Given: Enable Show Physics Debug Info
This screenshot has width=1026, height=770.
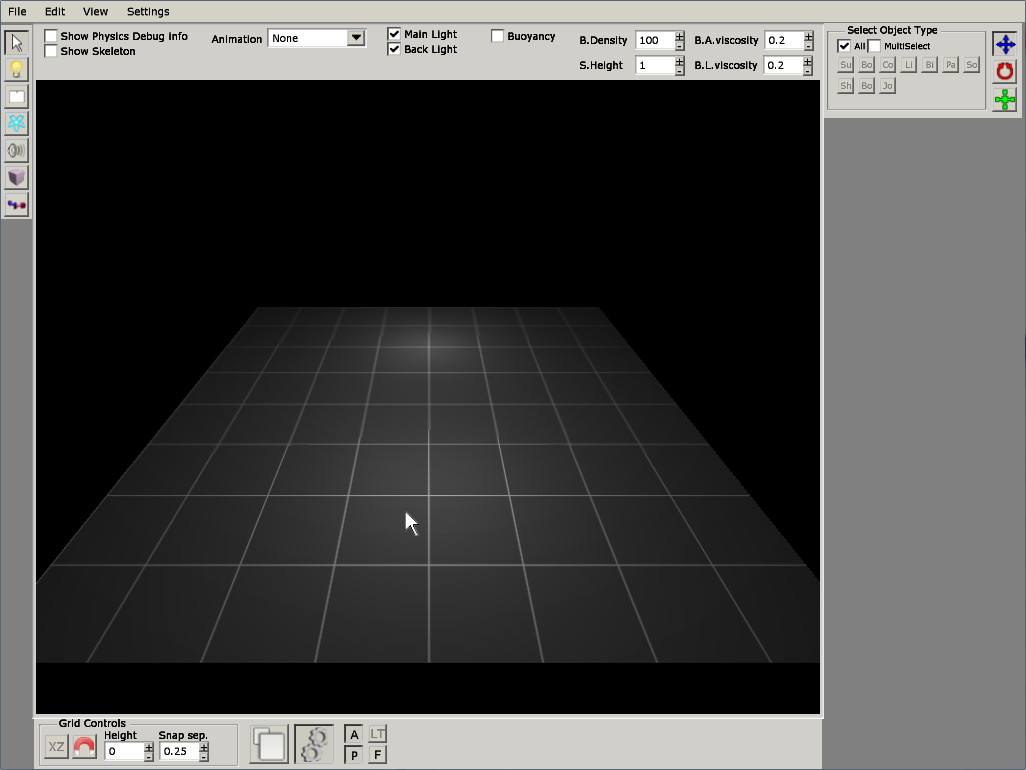Looking at the screenshot, I should tap(51, 36).
